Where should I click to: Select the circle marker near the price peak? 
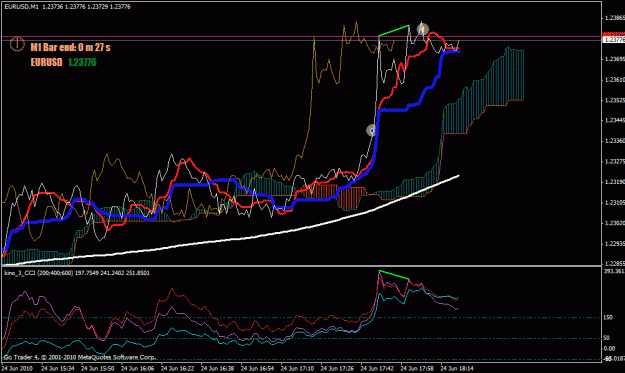[x=423, y=29]
